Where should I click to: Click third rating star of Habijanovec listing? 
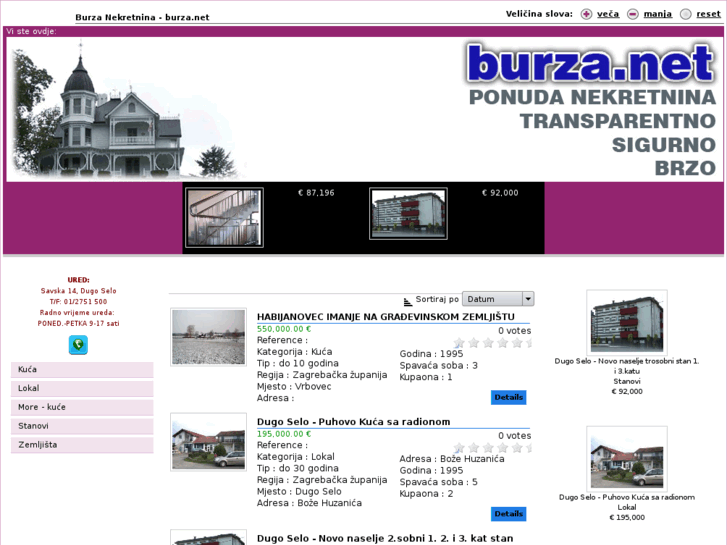click(488, 343)
